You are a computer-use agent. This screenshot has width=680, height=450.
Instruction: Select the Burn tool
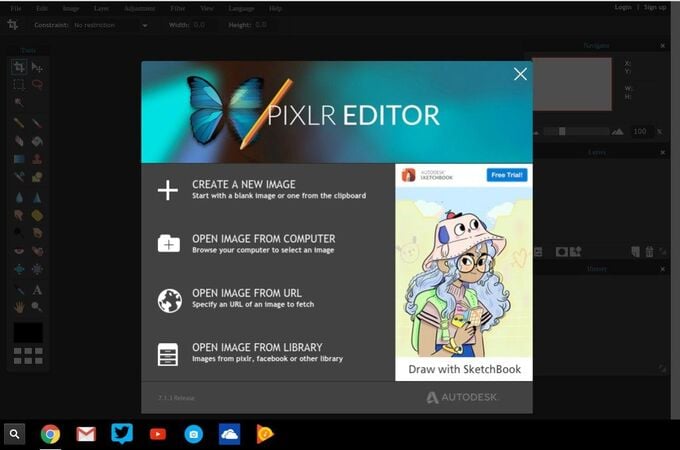coord(37,233)
